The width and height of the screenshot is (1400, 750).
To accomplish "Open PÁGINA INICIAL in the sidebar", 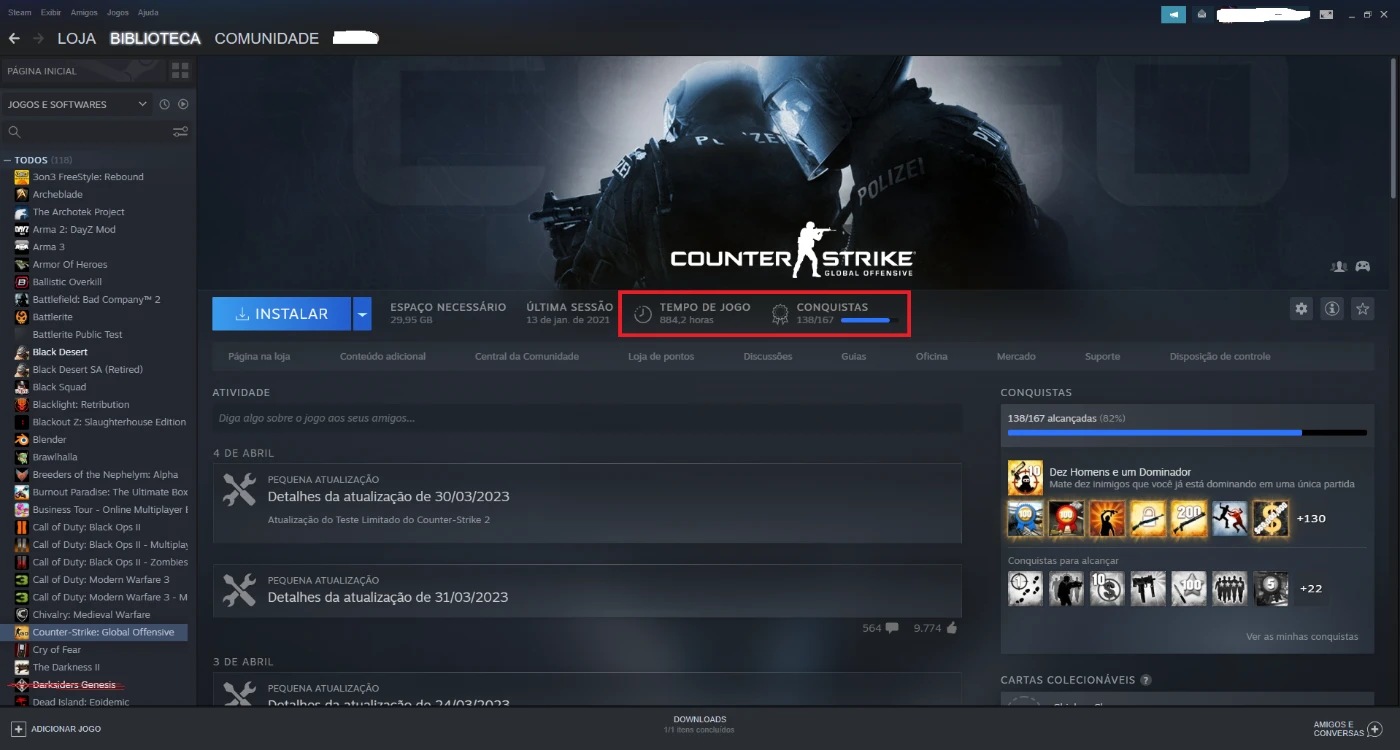I will (82, 71).
